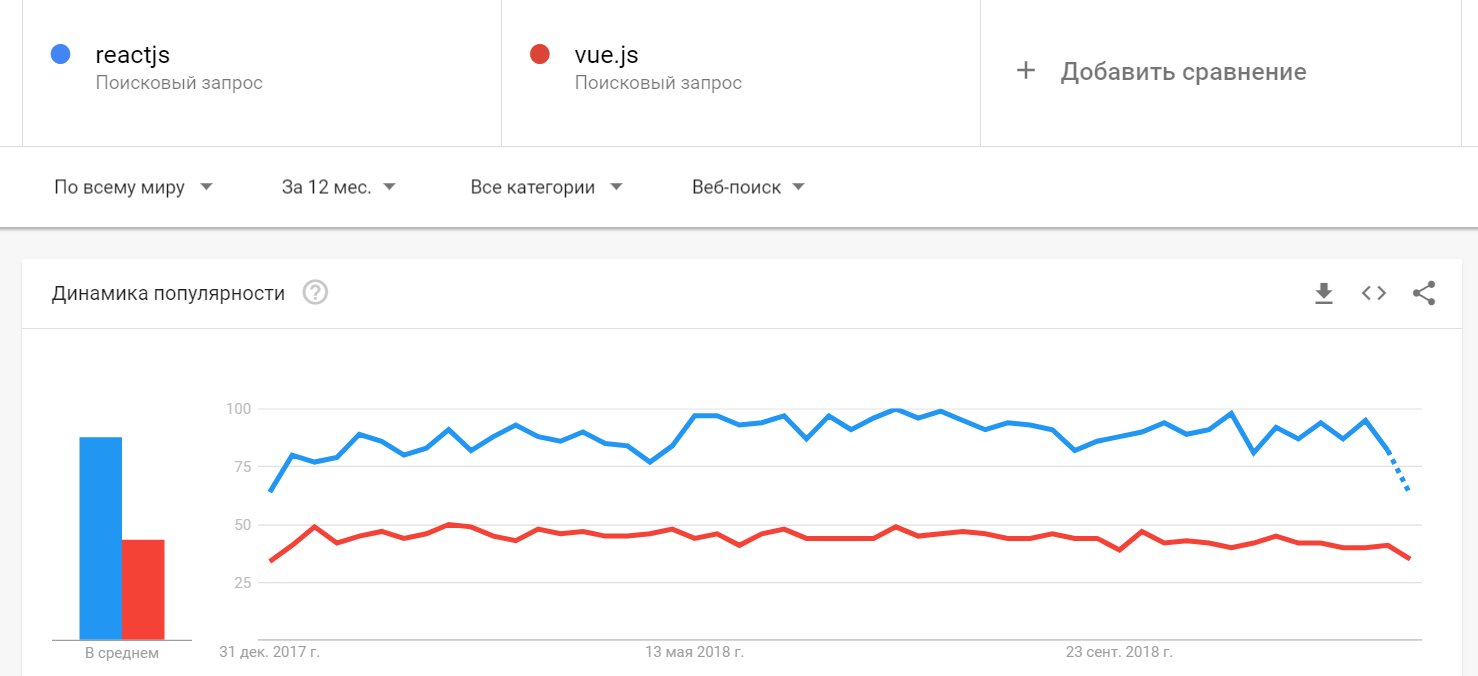Viewport: 1478px width, 676px height.
Task: Click the dotted end of reactjs line
Action: (1400, 474)
